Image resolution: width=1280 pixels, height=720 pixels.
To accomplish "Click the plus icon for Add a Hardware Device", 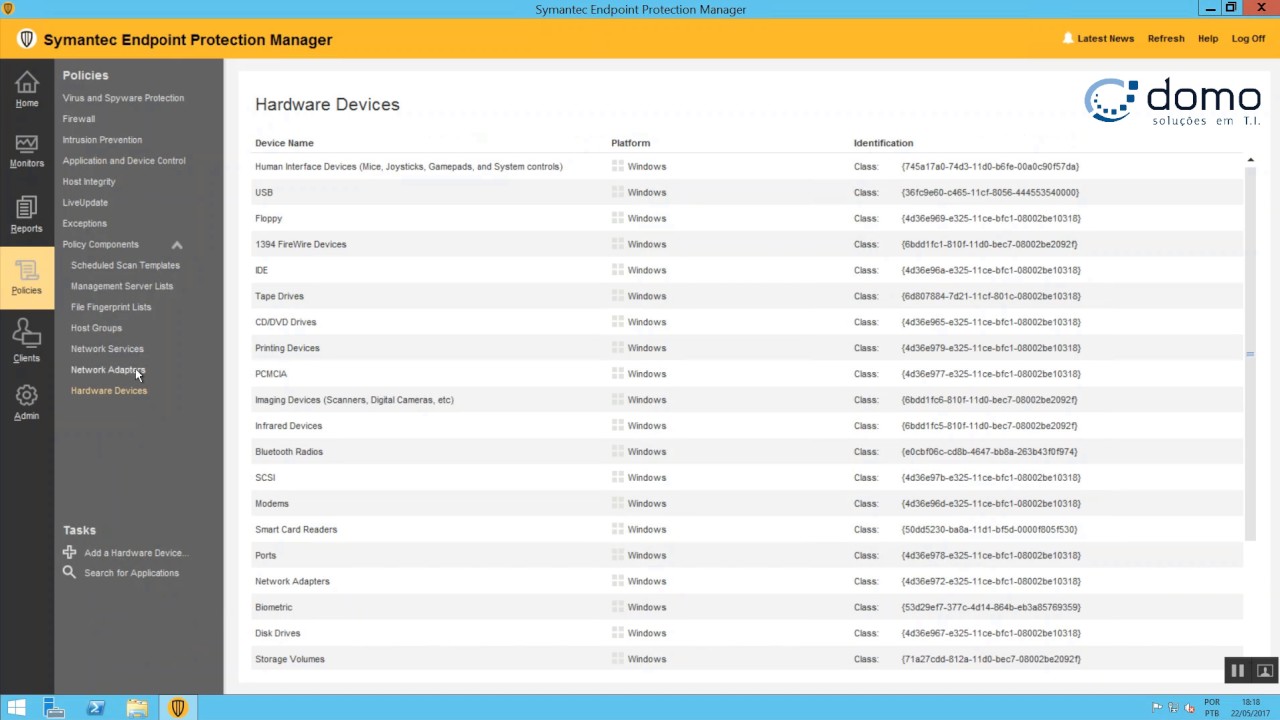I will click(x=69, y=552).
